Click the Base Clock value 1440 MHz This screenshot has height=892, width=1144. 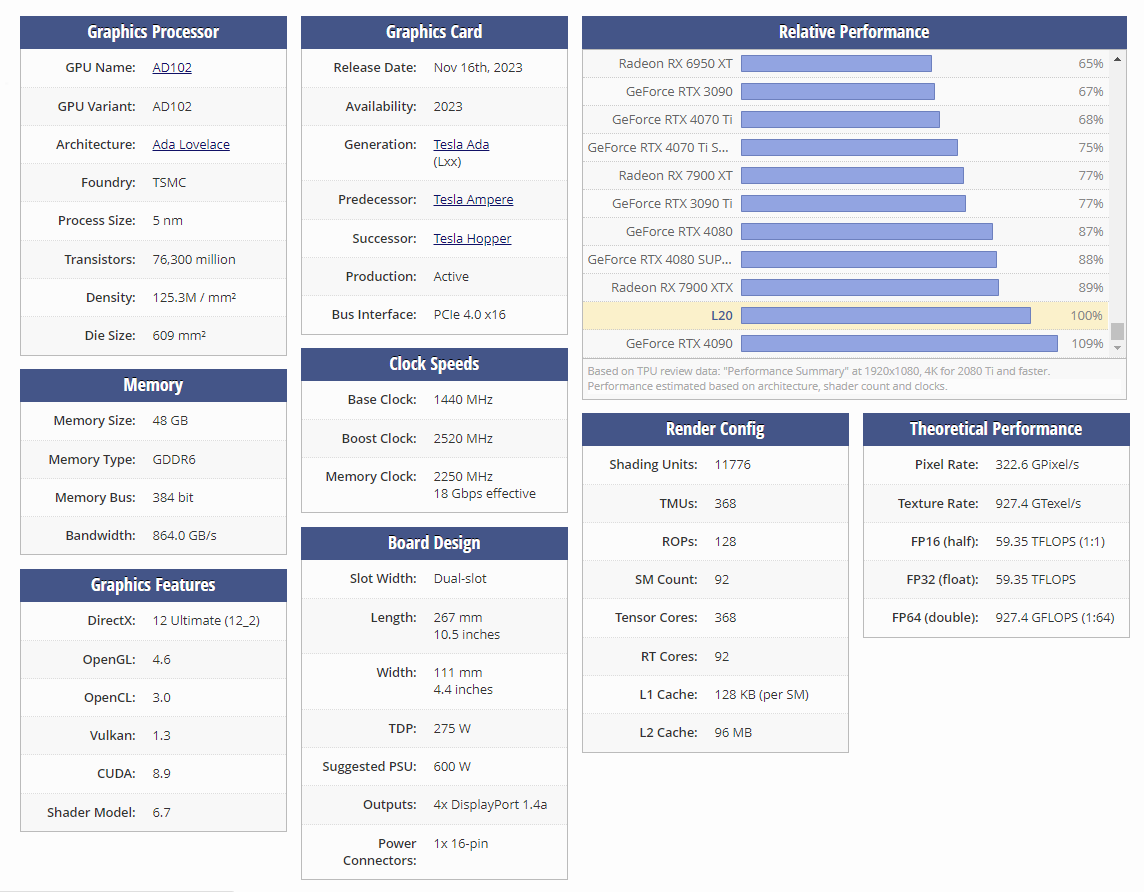[x=463, y=400]
